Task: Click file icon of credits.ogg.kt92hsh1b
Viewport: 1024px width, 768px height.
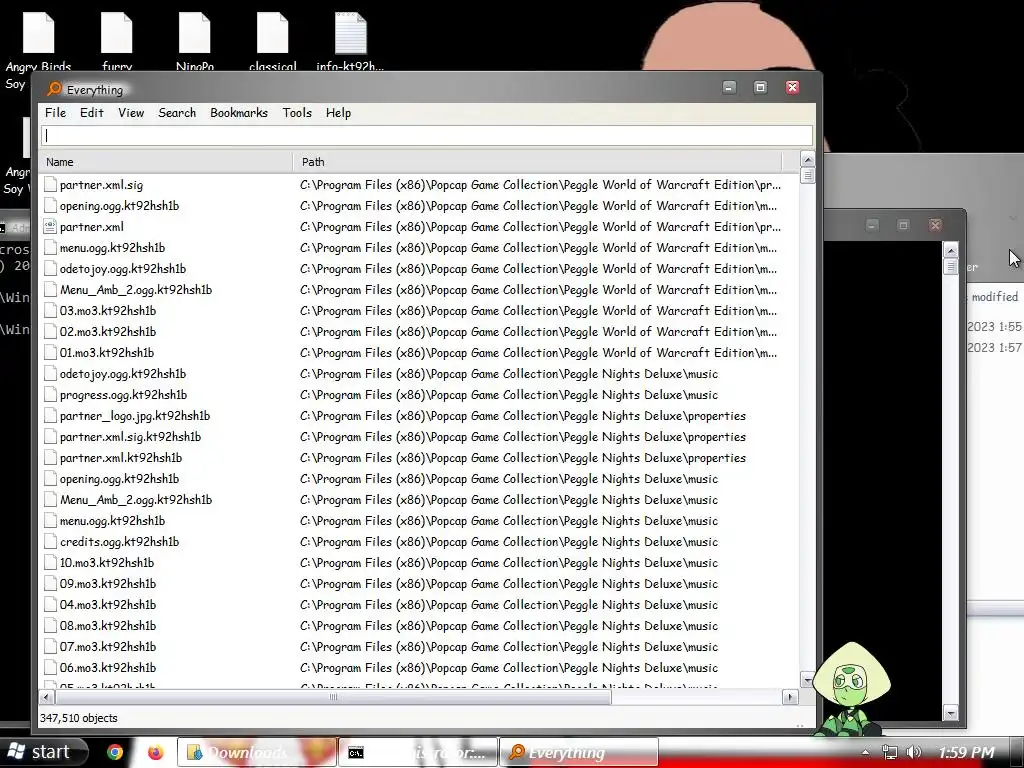Action: (50, 541)
